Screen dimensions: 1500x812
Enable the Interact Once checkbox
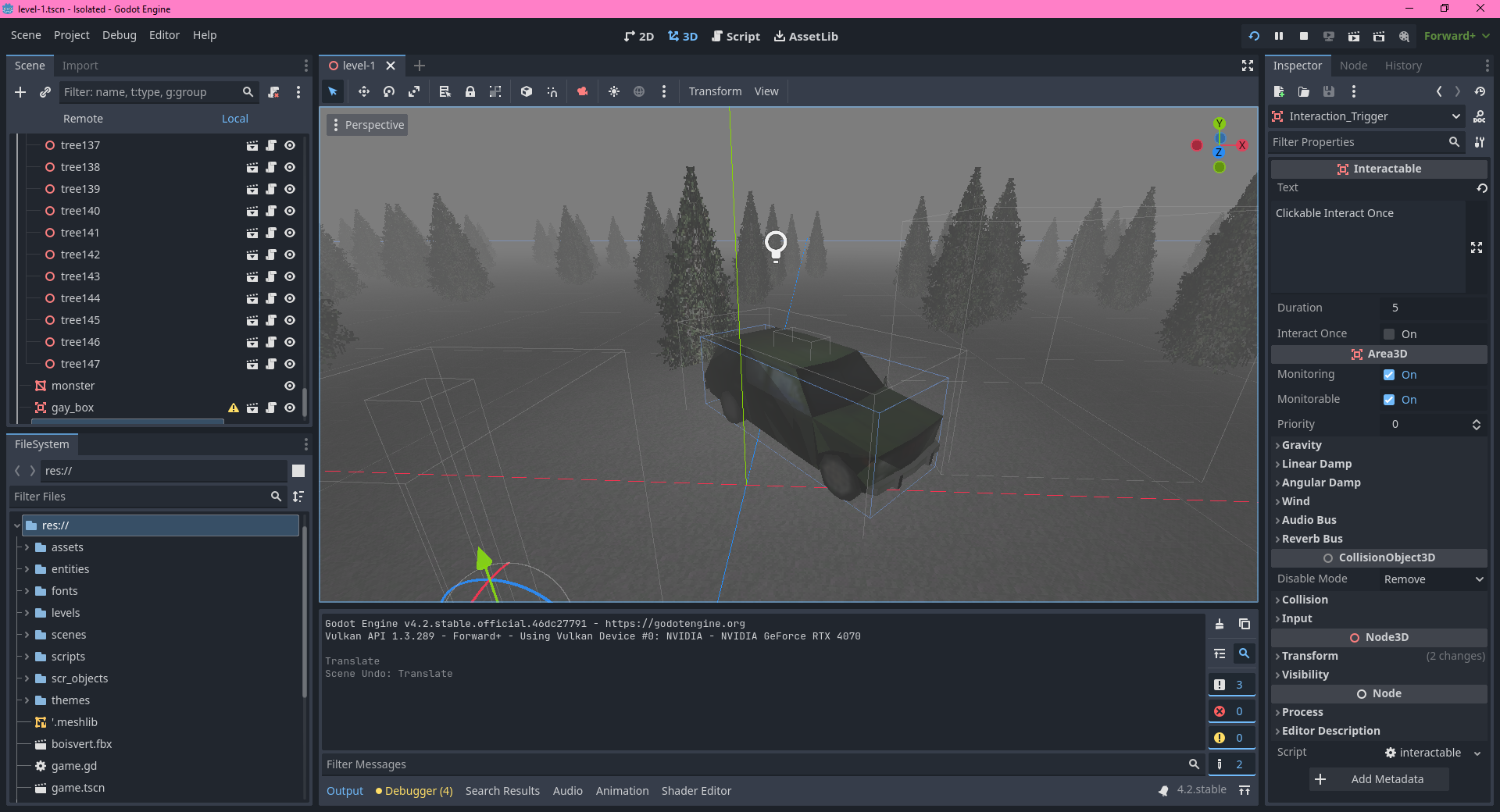pyautogui.click(x=1389, y=334)
